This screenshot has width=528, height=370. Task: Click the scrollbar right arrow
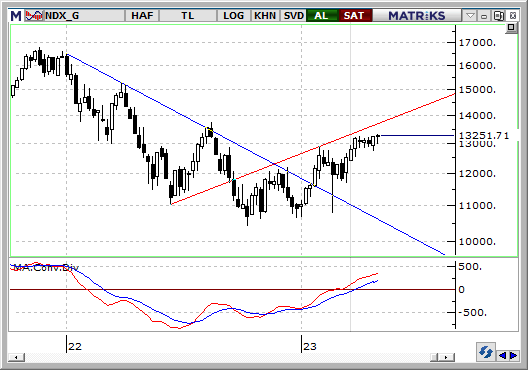pos(446,357)
